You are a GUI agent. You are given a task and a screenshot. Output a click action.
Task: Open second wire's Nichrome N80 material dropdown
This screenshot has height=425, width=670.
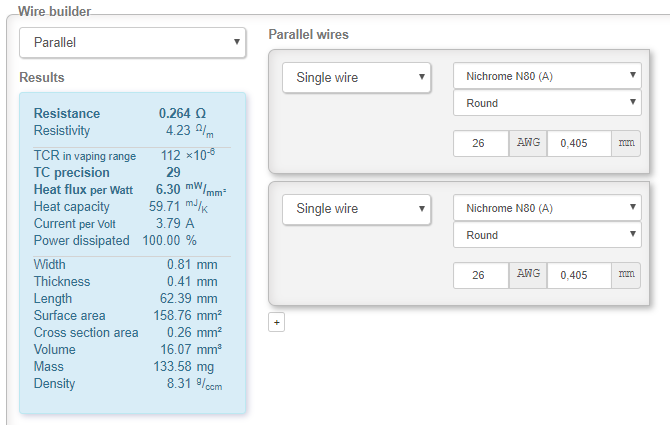547,208
